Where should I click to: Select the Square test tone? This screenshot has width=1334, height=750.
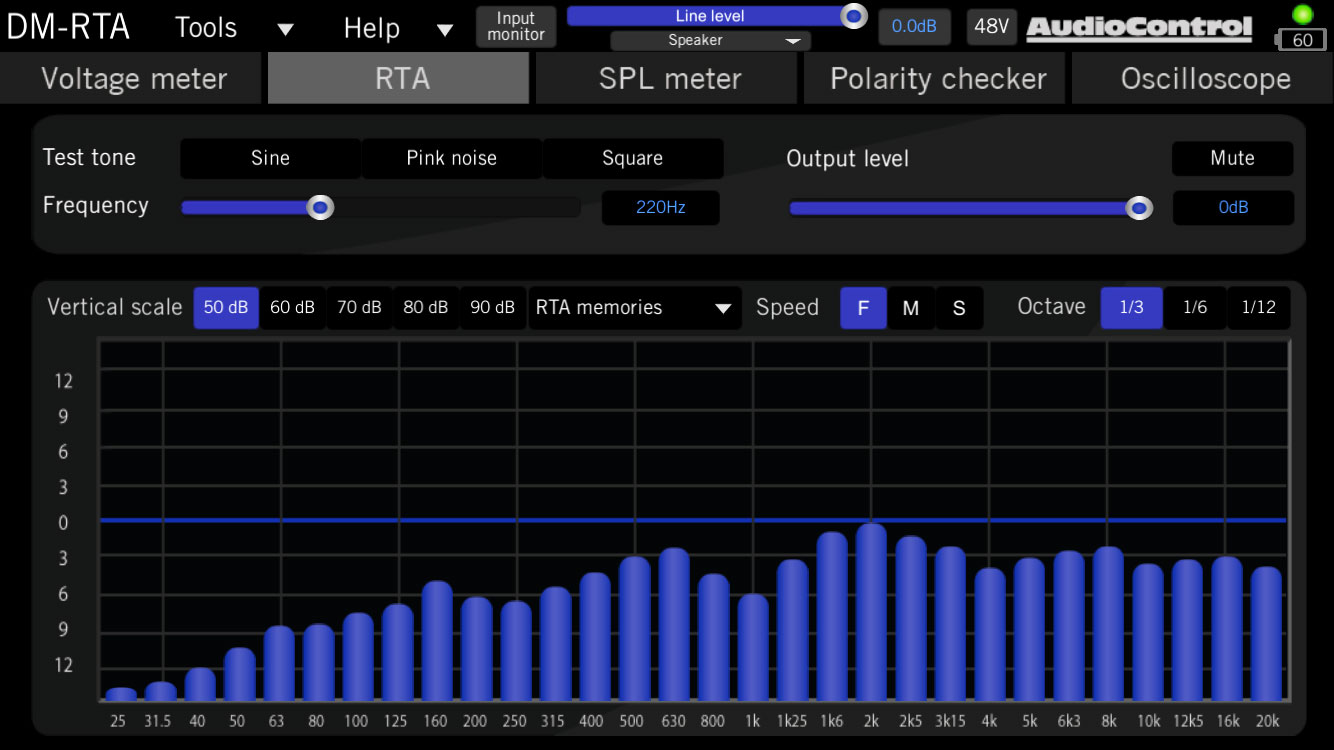[633, 158]
